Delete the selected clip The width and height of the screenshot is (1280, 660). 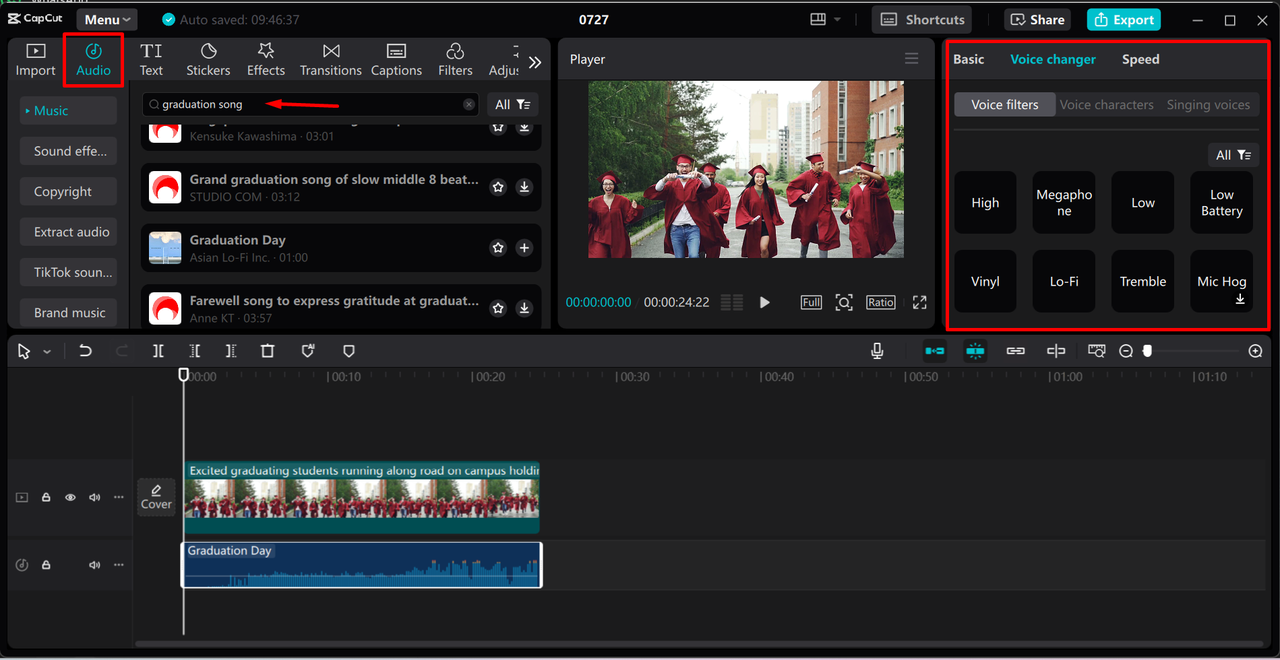[x=267, y=351]
